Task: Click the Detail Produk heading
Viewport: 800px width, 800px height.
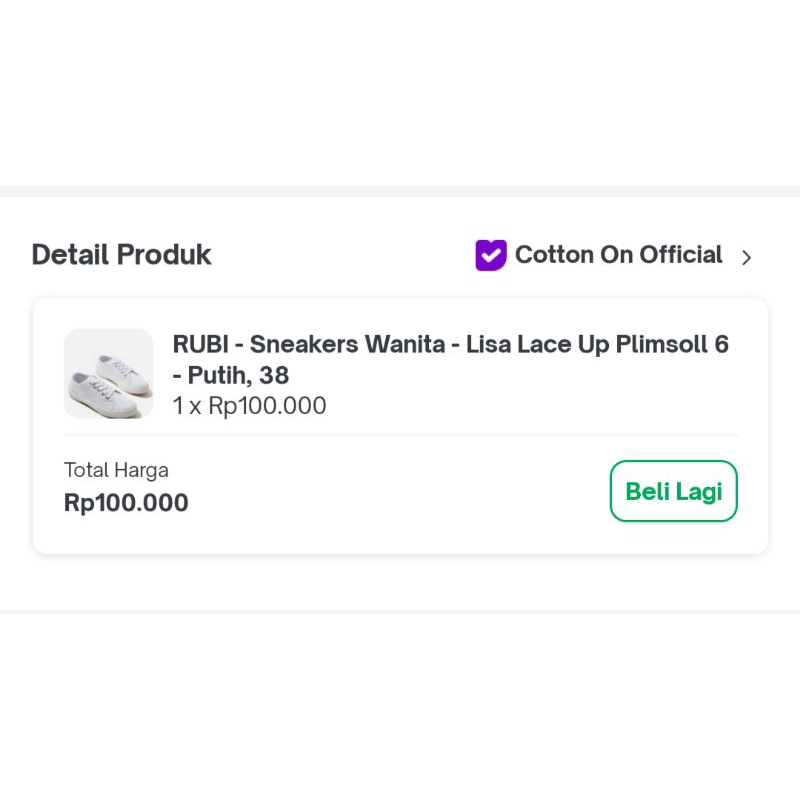Action: tap(120, 255)
